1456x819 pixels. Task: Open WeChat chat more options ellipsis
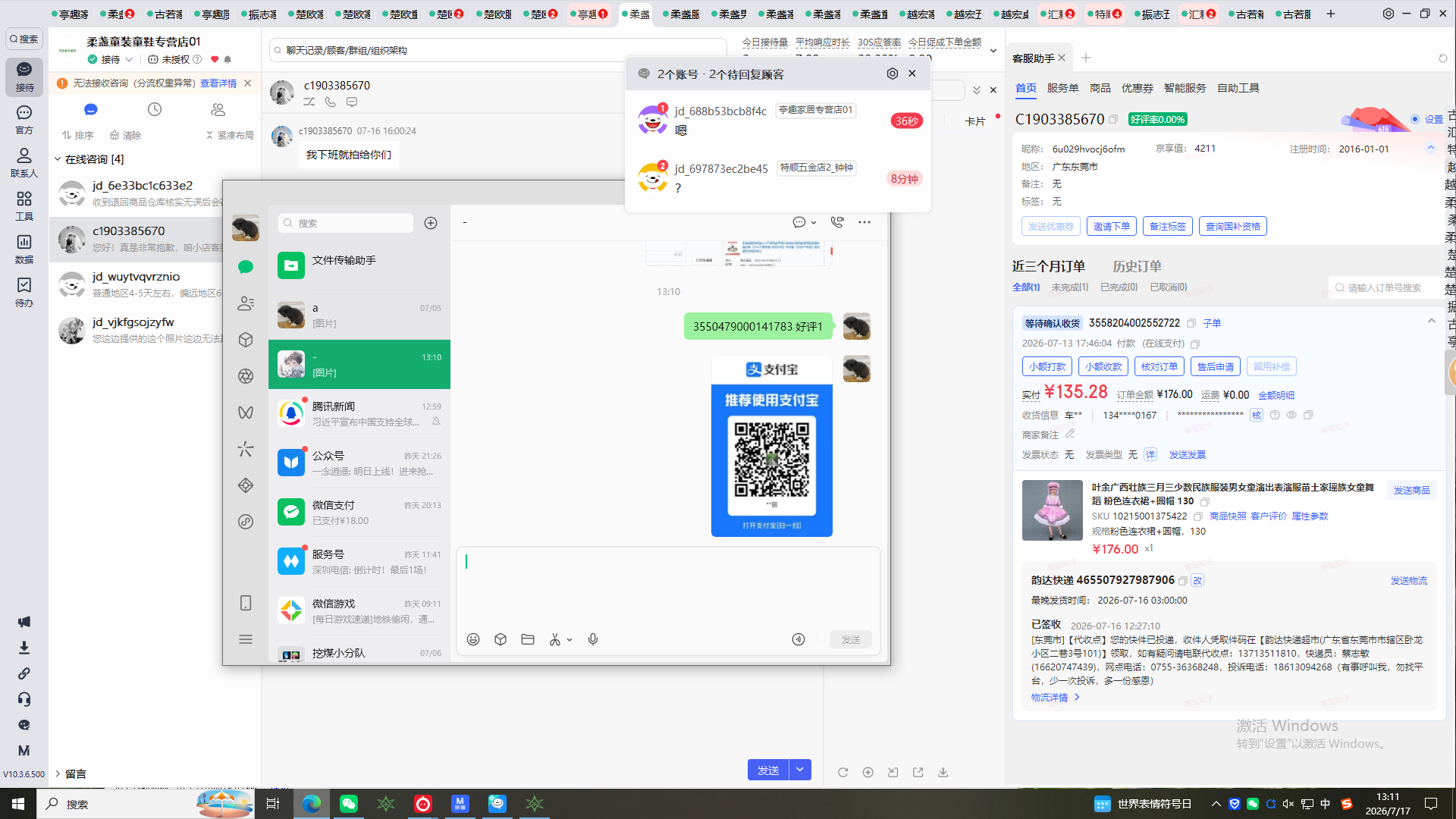864,222
